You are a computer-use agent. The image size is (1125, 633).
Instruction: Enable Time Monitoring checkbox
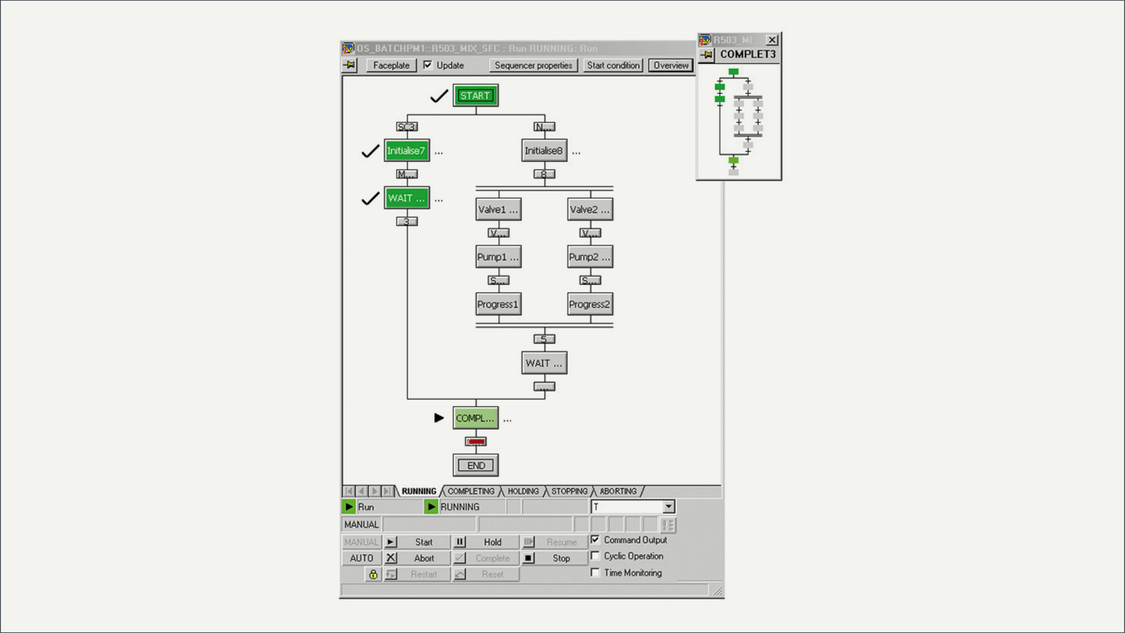595,573
